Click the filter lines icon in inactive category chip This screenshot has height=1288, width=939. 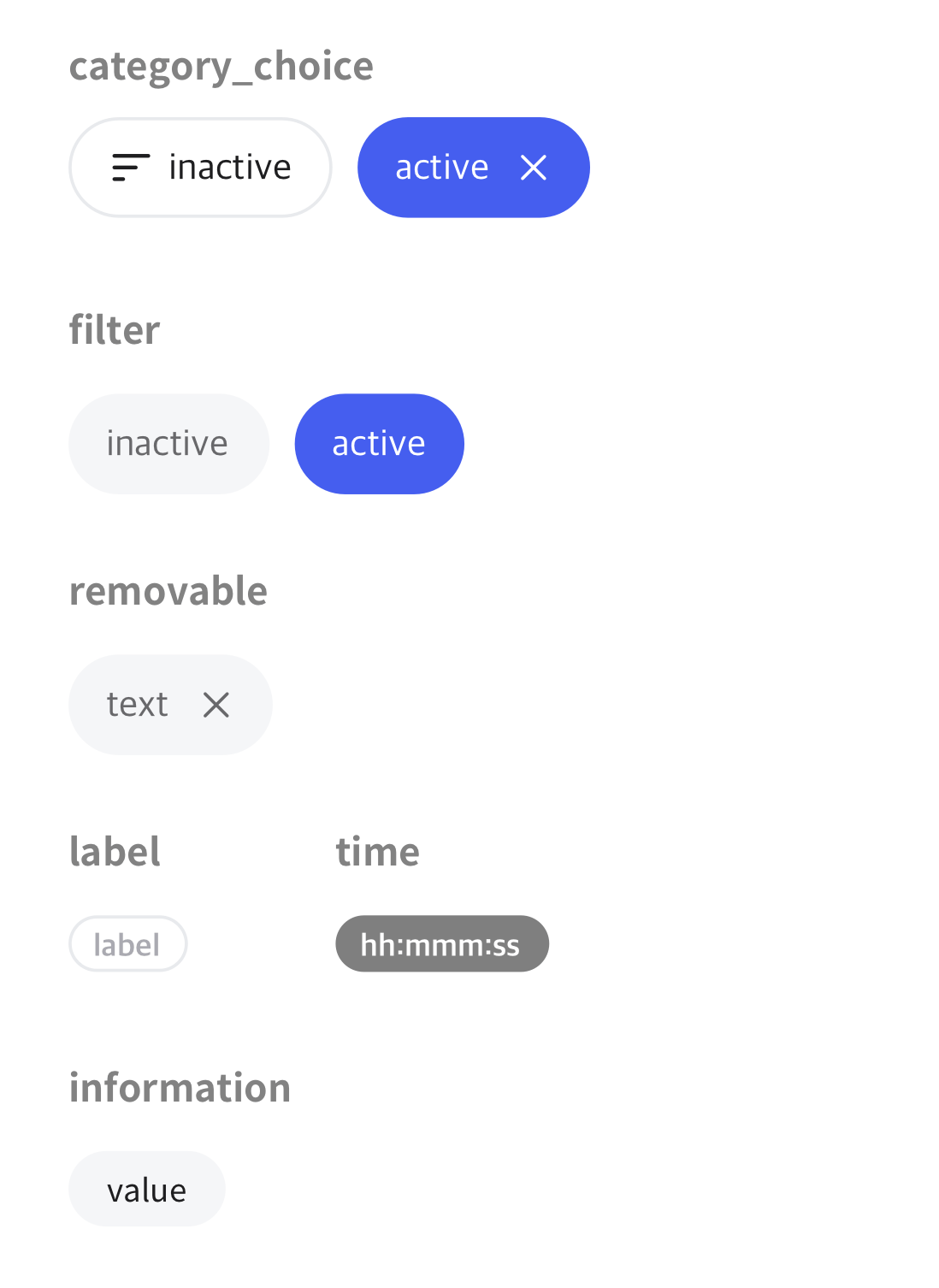click(131, 168)
